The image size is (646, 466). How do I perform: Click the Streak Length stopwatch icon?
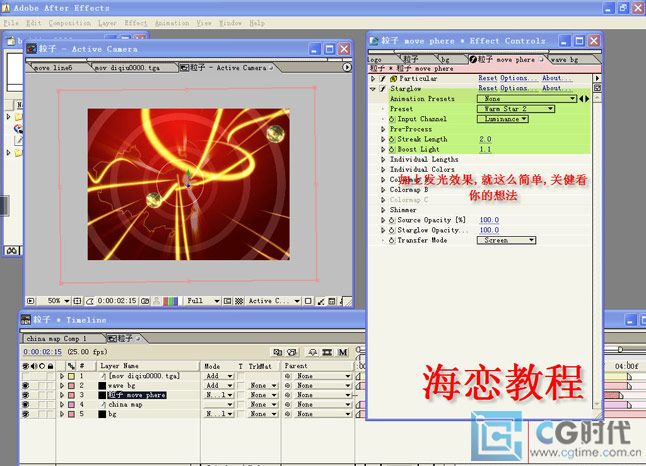[x=392, y=139]
